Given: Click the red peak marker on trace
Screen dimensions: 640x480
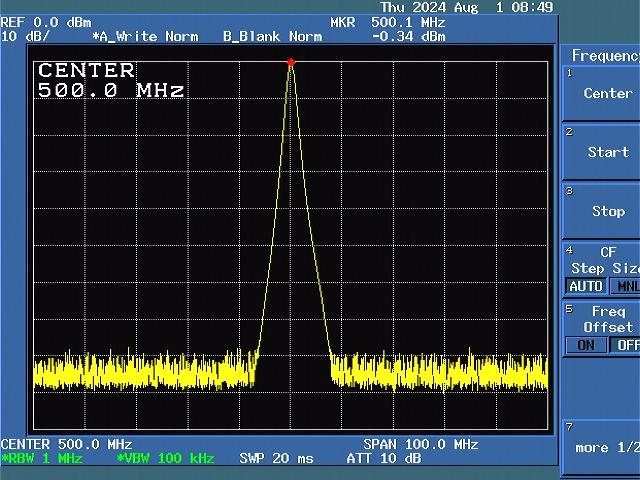Looking at the screenshot, I should 291,62.
